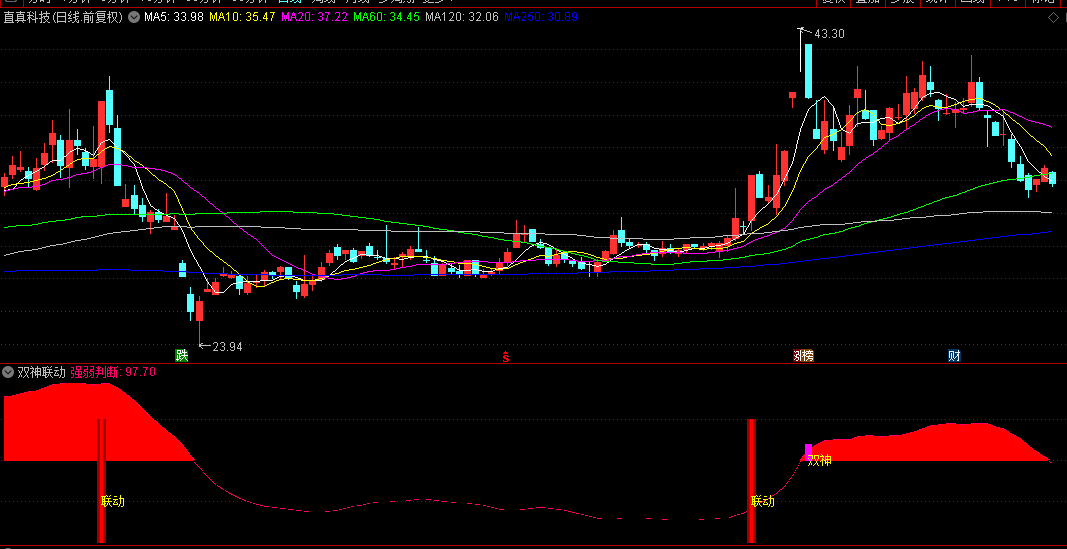Screen dimensions: 1067x549
Task: Select the 直真科技(日线.前复权) title
Action: 63,17
